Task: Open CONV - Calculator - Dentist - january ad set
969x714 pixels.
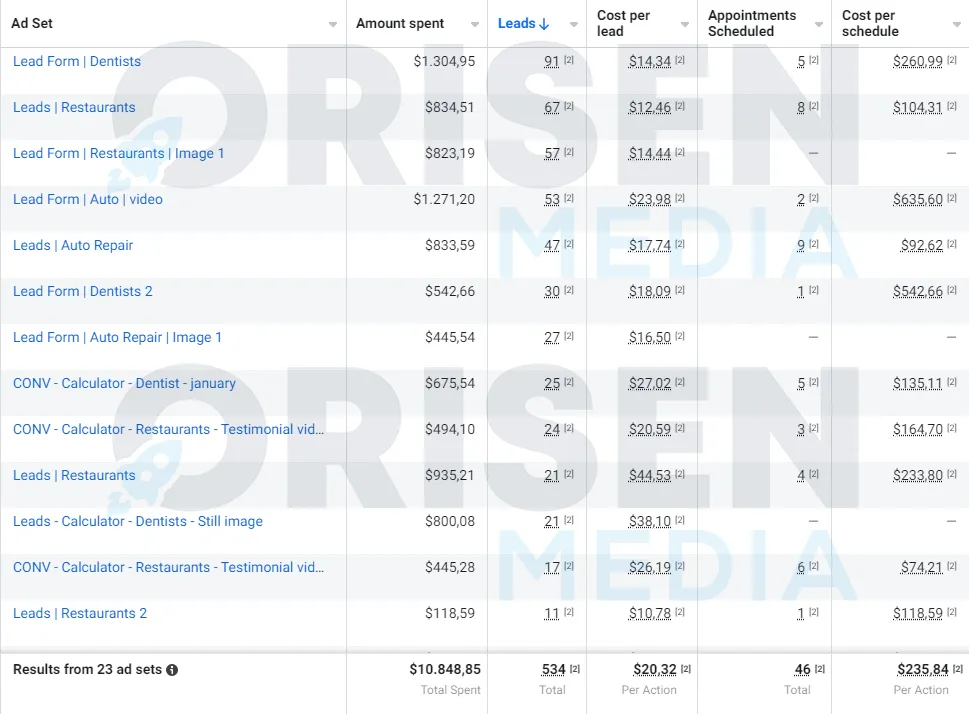Action: point(124,383)
